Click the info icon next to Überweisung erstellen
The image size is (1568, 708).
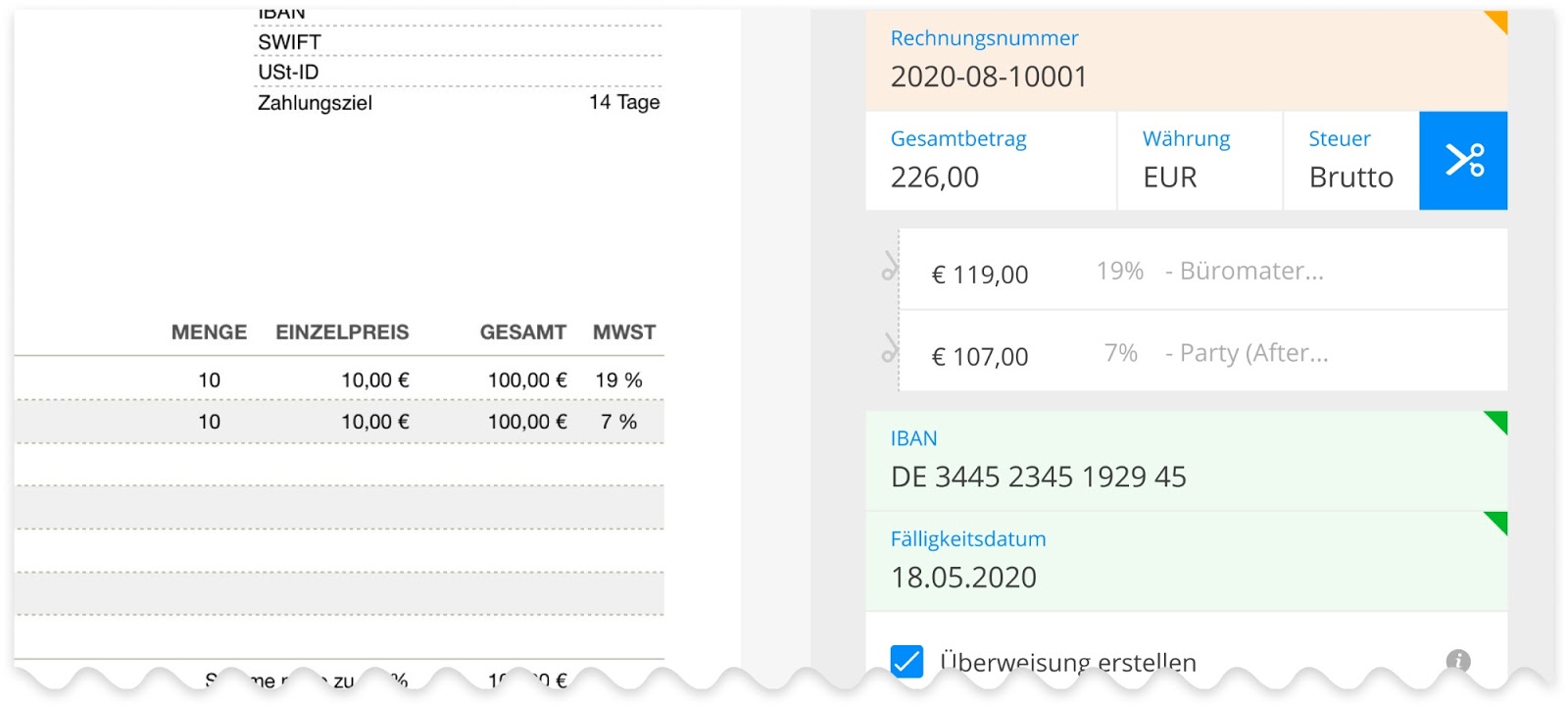(x=1457, y=660)
